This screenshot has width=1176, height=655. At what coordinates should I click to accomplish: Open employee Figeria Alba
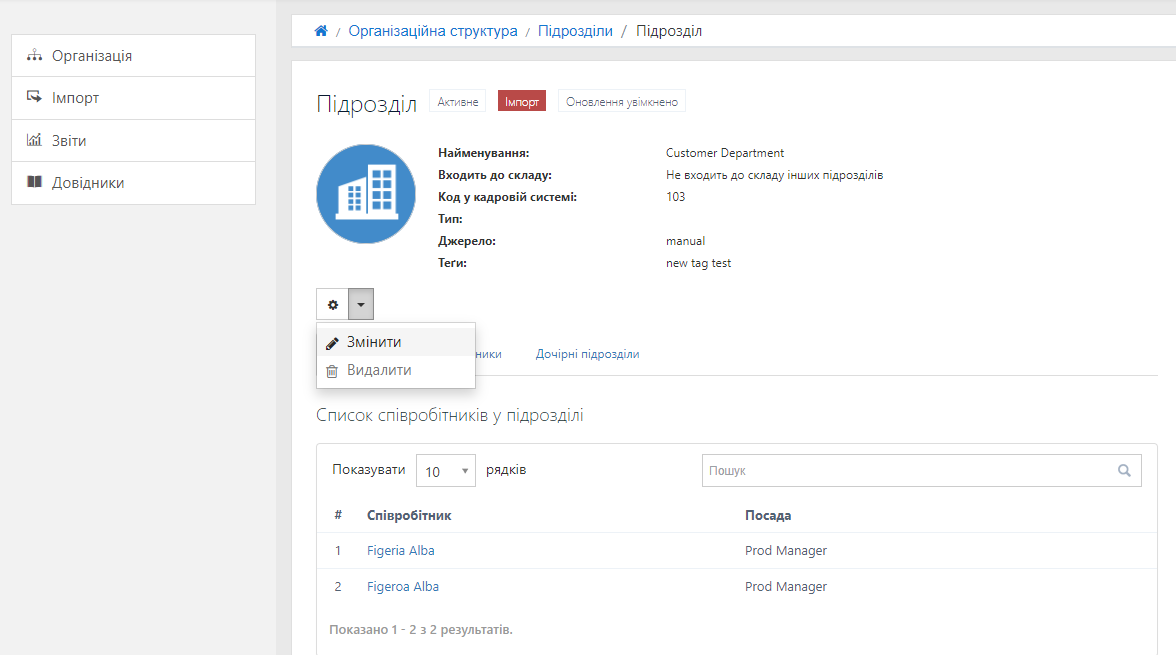(x=400, y=550)
